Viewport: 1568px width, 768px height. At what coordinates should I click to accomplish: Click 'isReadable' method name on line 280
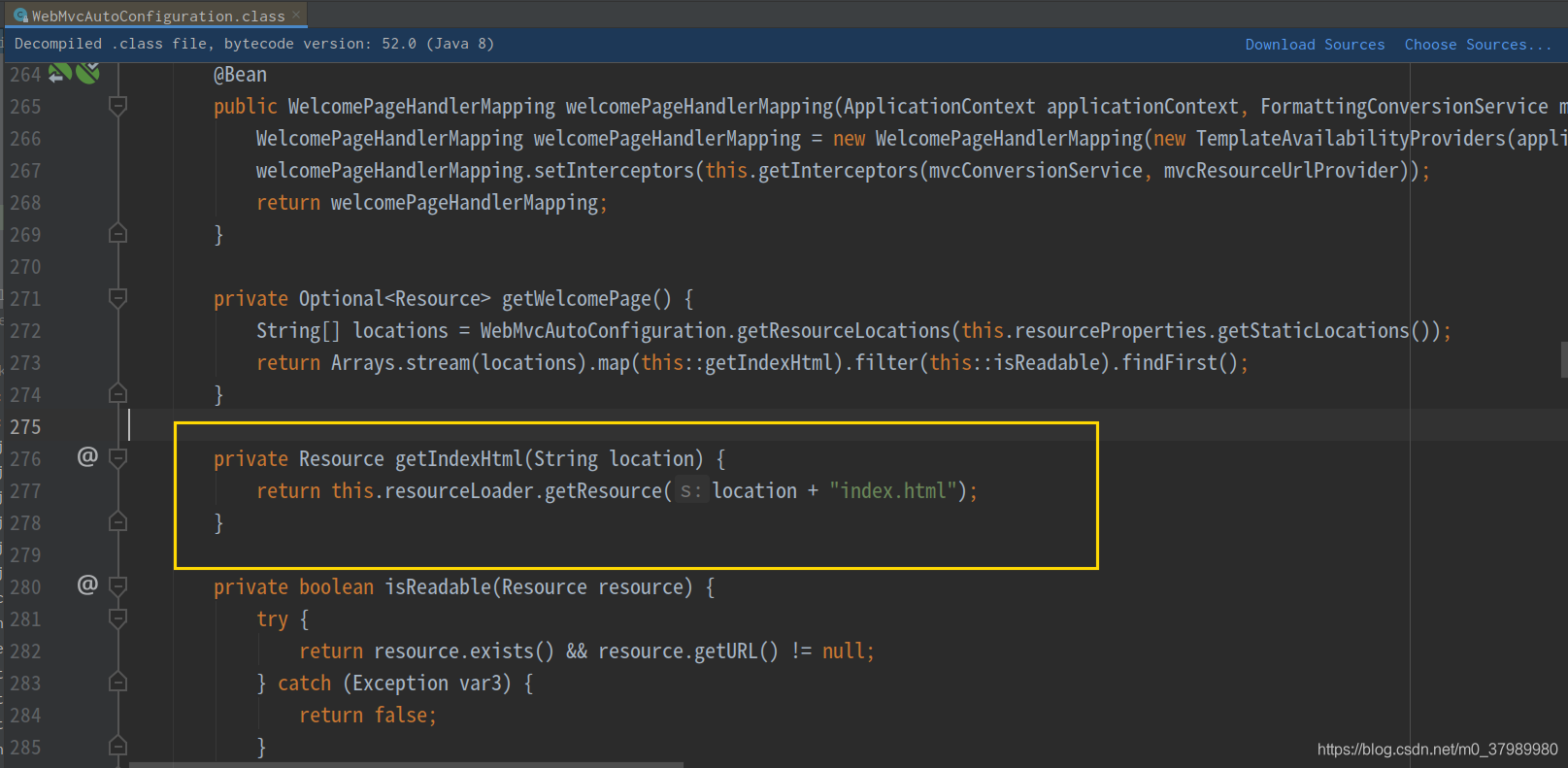438,587
